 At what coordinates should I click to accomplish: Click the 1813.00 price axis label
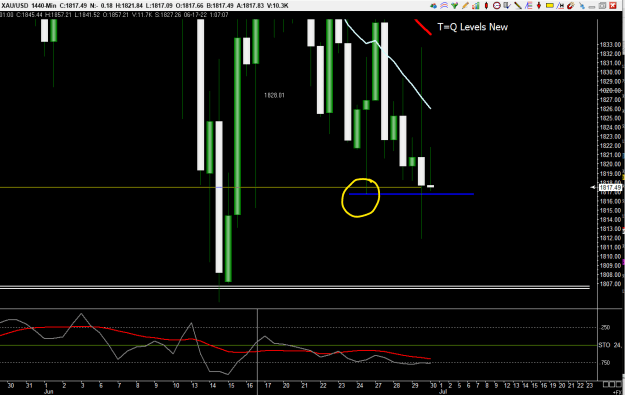610,229
